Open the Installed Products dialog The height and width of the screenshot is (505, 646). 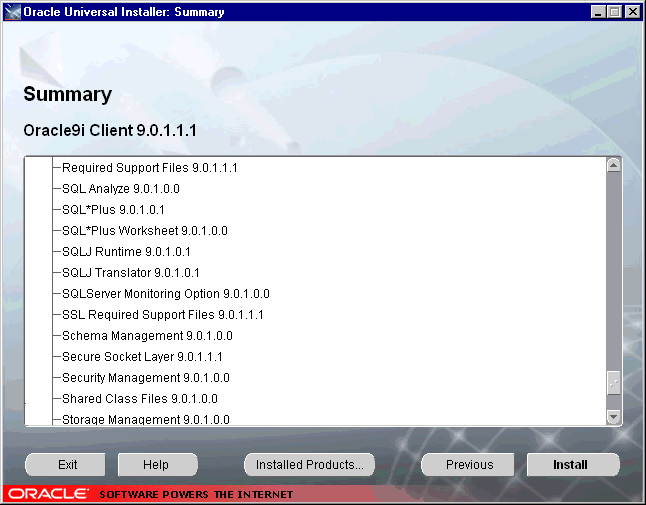click(309, 465)
